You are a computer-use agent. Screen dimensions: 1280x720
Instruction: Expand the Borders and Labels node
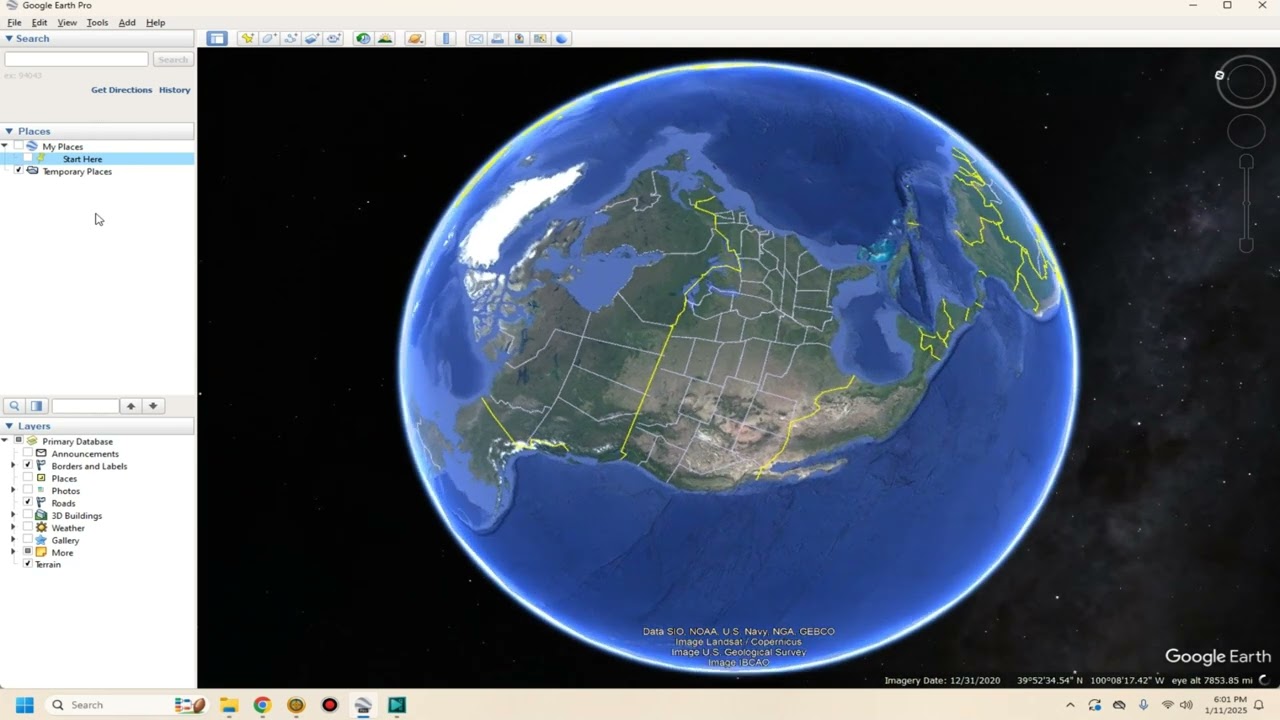14,466
